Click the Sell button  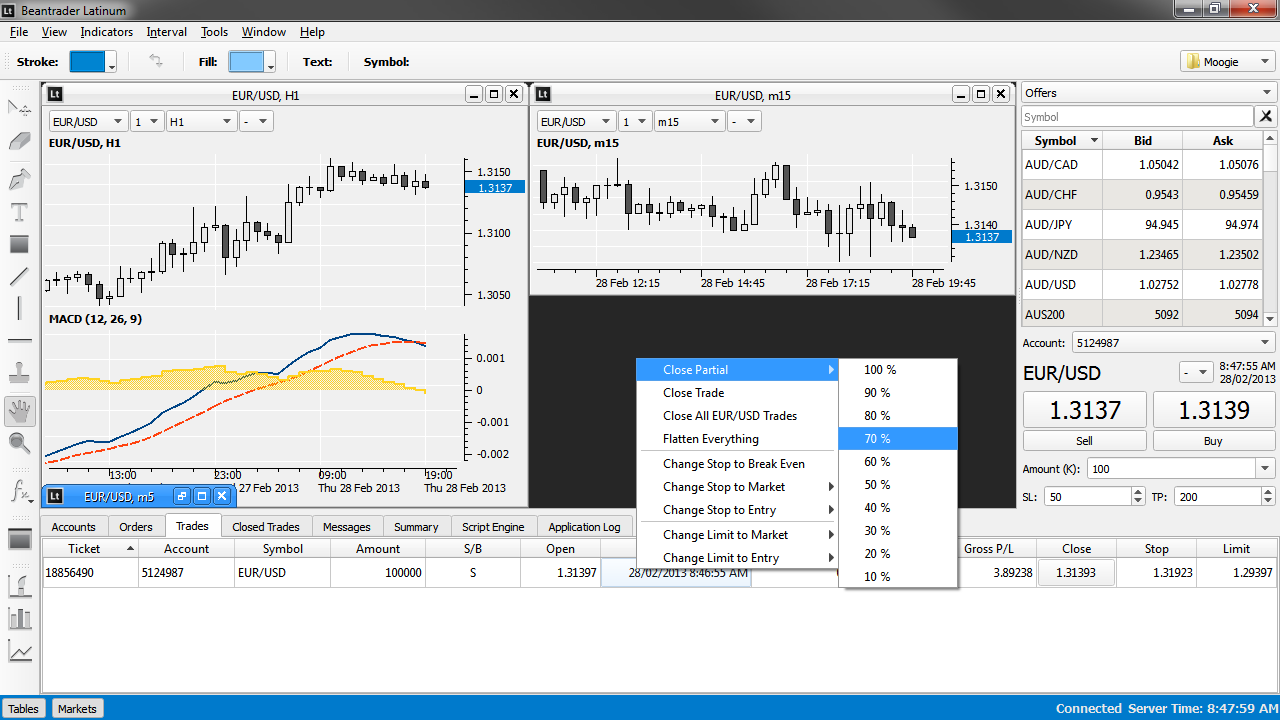[x=1084, y=441]
